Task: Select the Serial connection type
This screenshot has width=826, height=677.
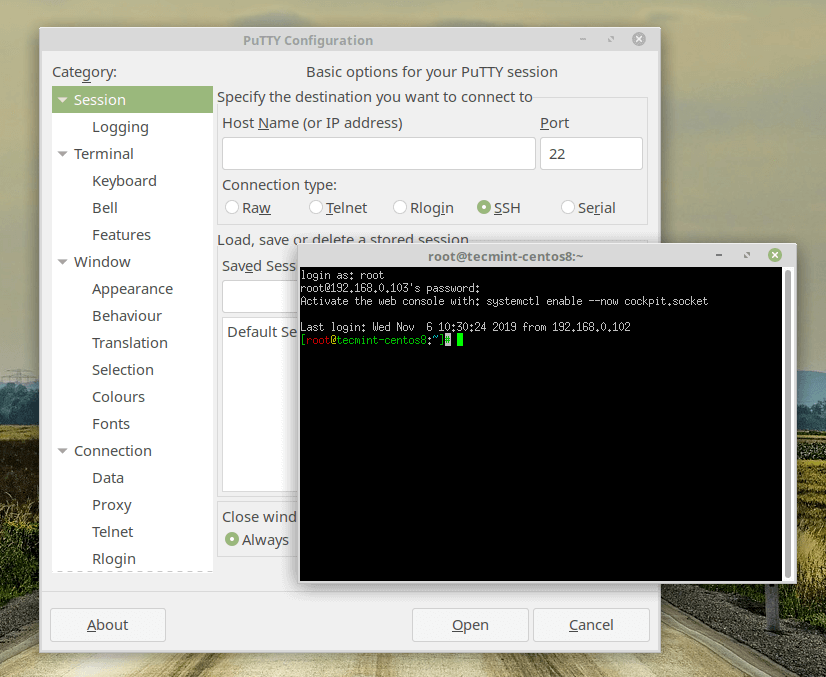Action: point(566,207)
